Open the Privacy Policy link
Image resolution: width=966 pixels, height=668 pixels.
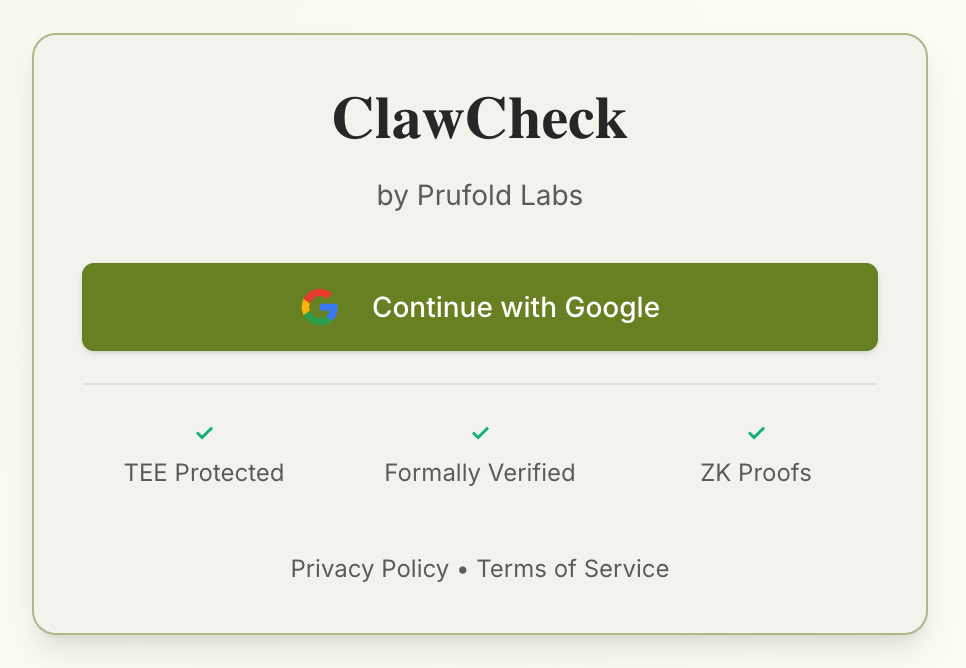pyautogui.click(x=369, y=569)
